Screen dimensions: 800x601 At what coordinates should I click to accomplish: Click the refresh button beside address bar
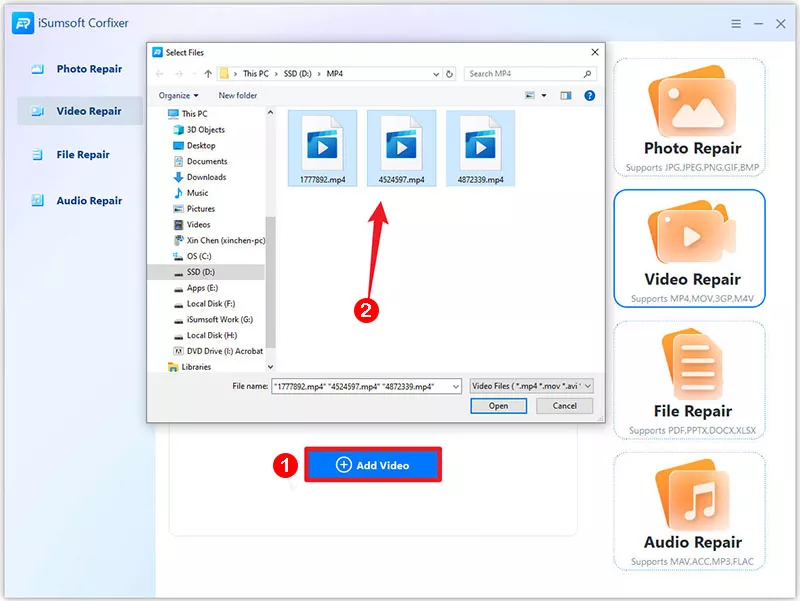451,73
